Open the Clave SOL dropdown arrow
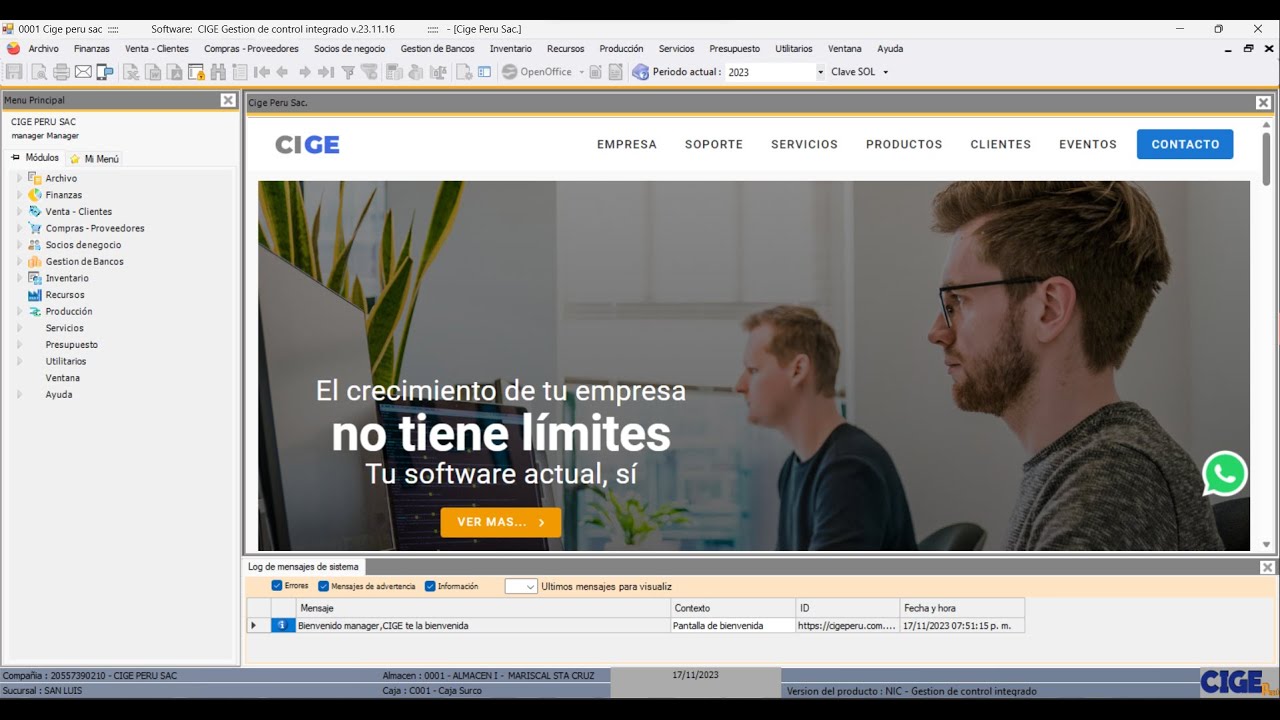This screenshot has width=1280, height=720. coord(885,72)
